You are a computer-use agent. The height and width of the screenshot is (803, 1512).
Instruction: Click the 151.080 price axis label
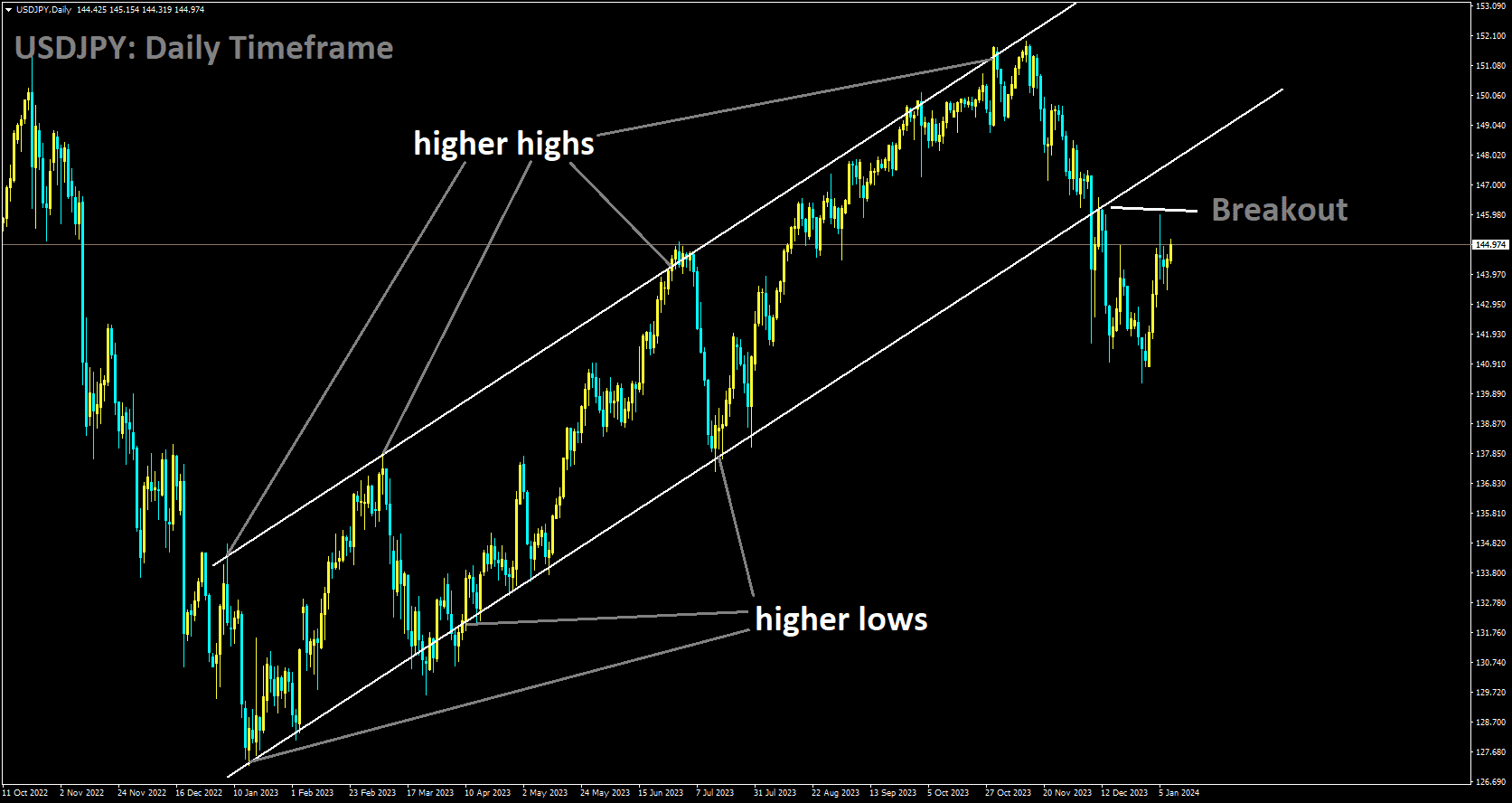(x=1490, y=66)
